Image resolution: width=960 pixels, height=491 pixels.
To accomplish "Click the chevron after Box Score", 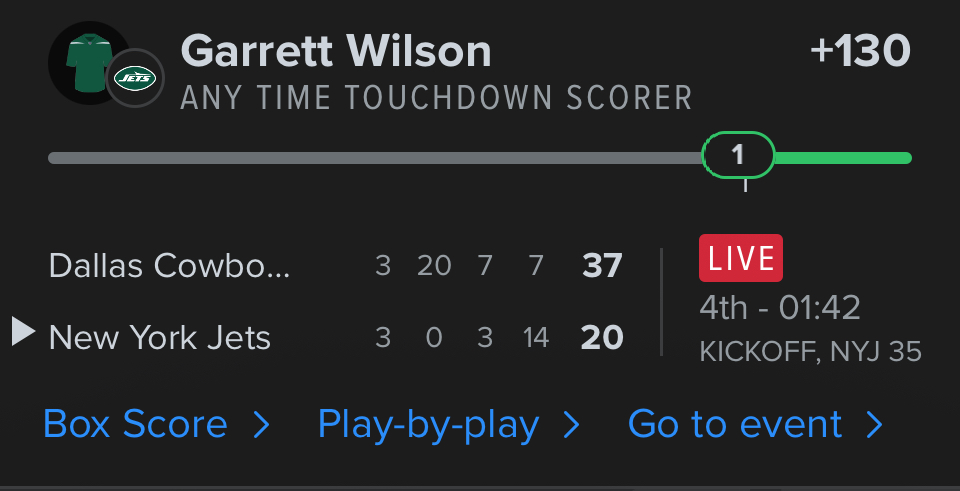I will coord(262,425).
